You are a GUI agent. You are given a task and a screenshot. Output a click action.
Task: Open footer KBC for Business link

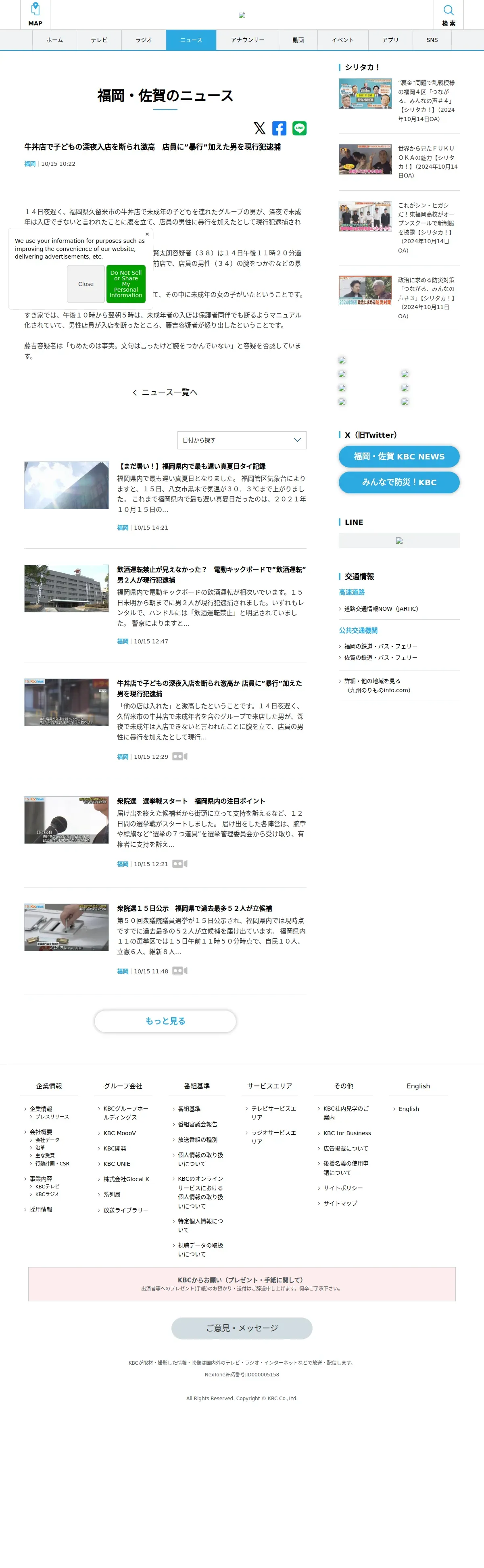point(347,1134)
